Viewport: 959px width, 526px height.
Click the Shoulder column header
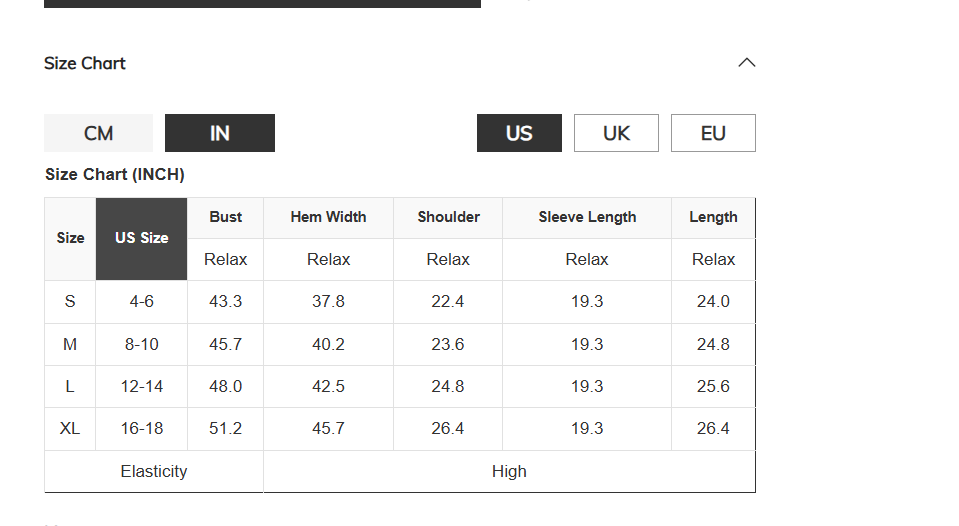click(x=448, y=218)
